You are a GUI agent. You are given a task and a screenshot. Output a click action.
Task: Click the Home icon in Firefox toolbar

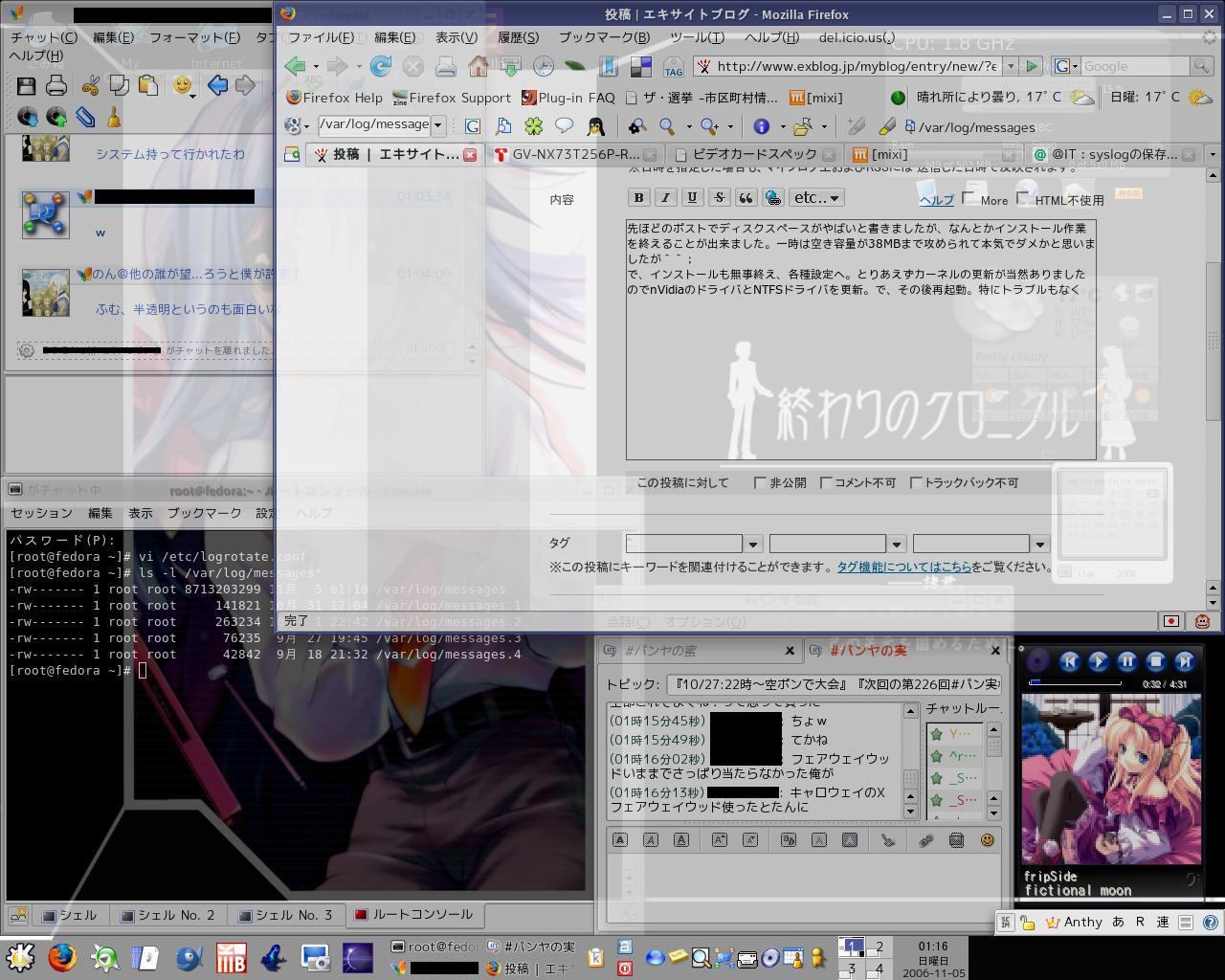tap(479, 66)
